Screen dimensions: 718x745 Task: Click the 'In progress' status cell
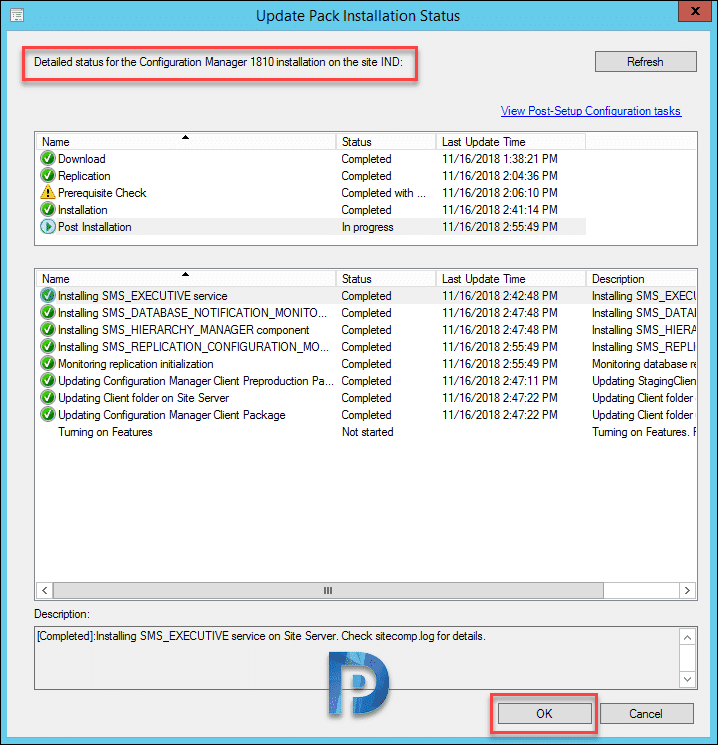tap(367, 227)
